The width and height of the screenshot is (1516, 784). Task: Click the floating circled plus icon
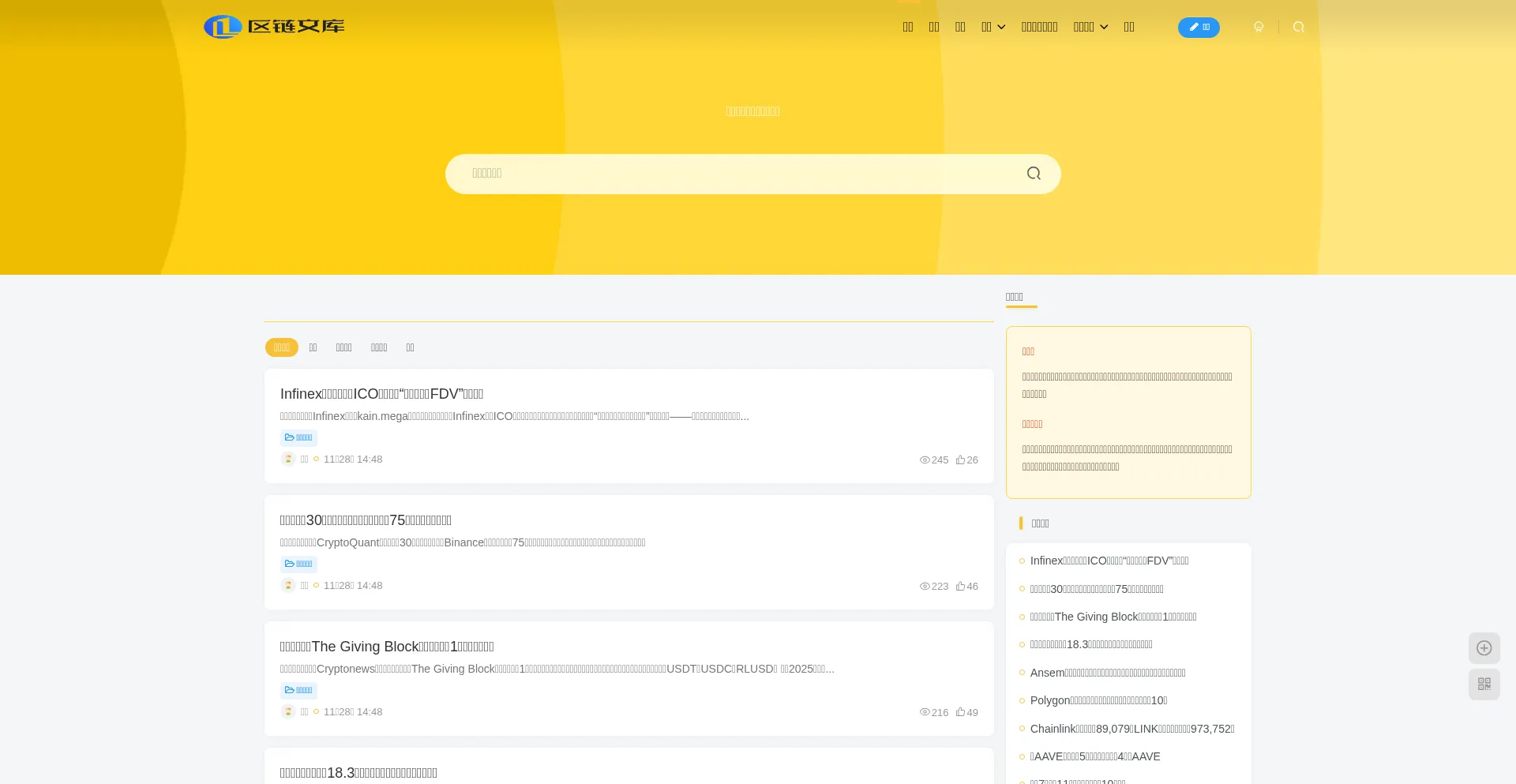[1484, 648]
